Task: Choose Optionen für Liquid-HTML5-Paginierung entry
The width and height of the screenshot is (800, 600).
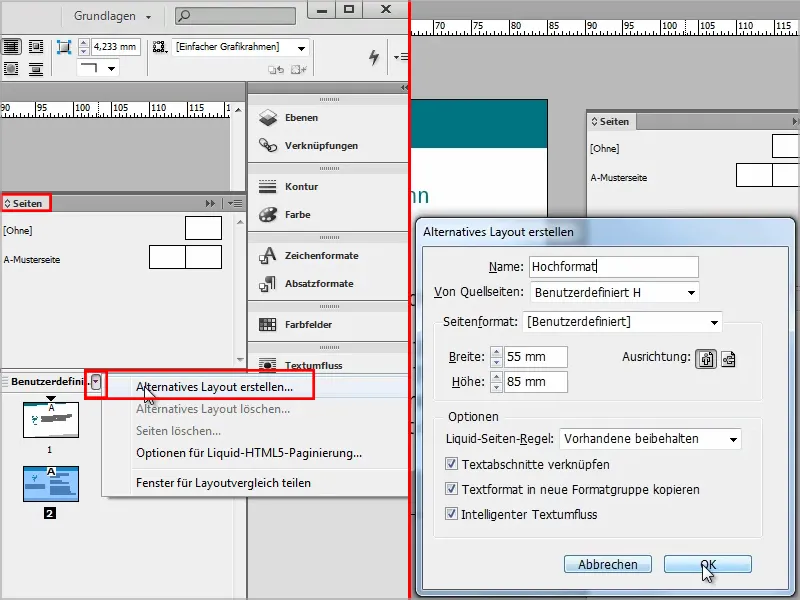Action: point(249,453)
